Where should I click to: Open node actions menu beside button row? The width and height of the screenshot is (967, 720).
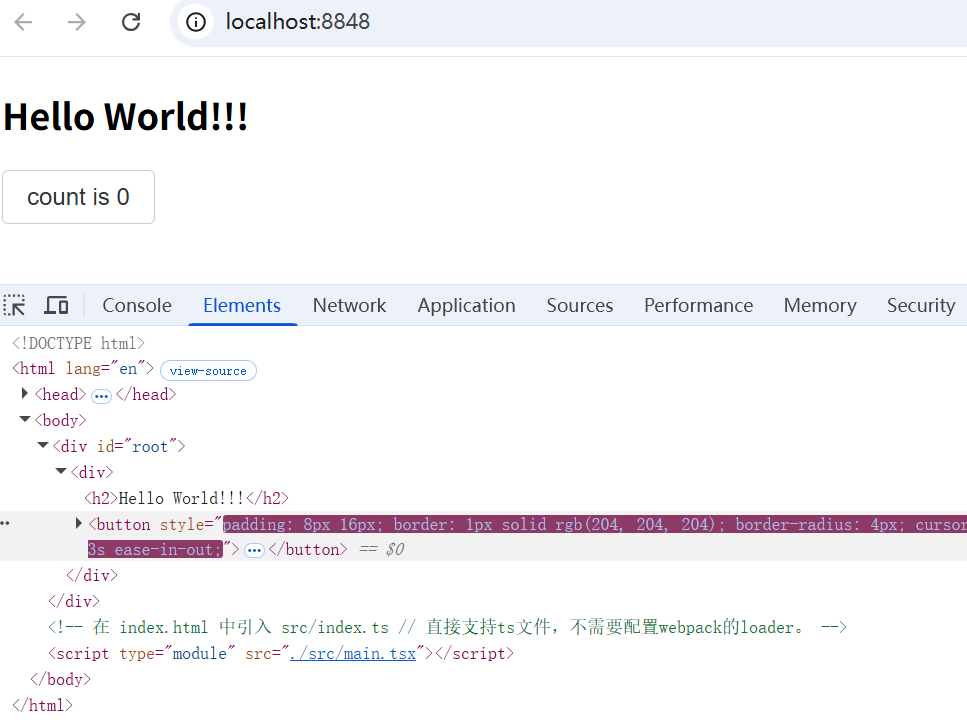click(5, 523)
